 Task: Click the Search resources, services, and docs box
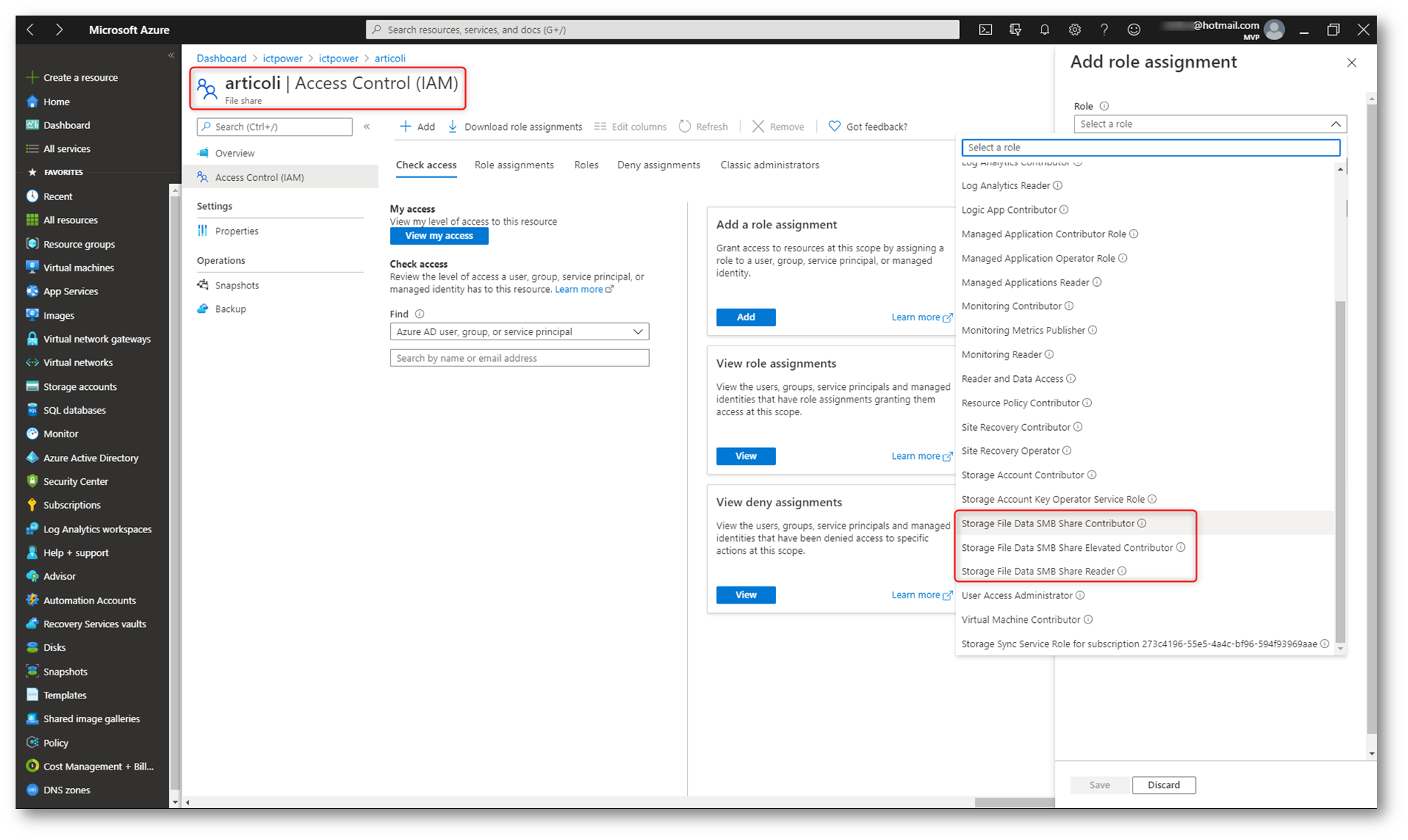[x=662, y=30]
